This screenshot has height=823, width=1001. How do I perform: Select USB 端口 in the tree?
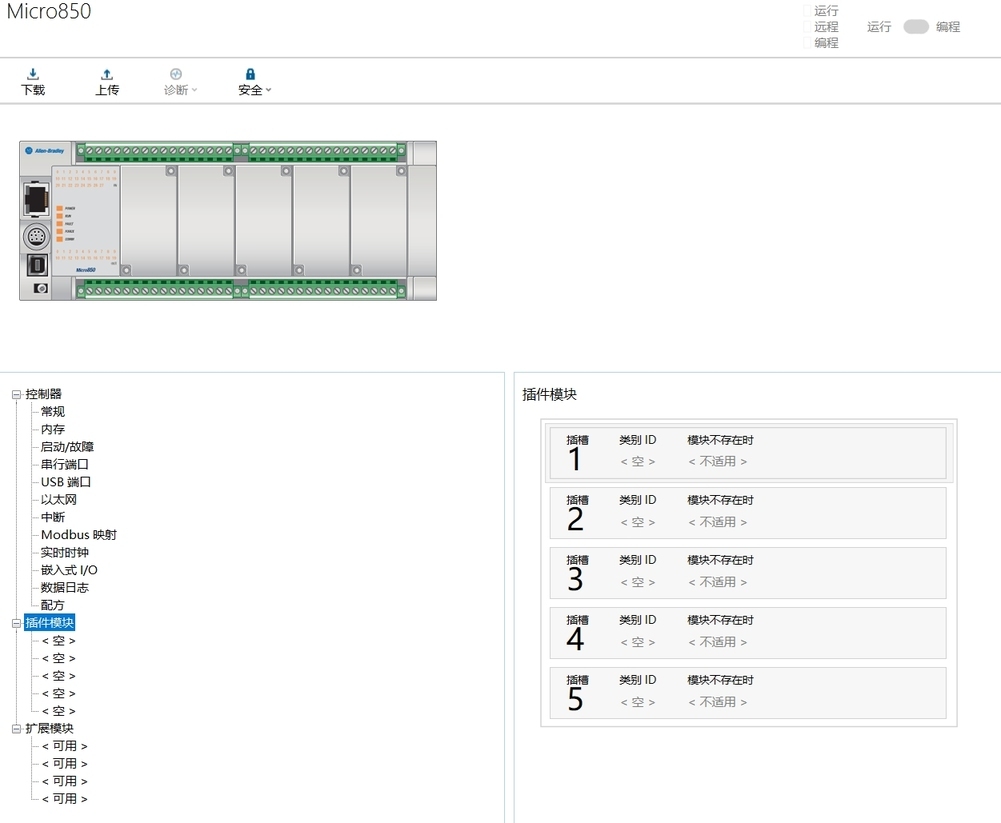coord(66,482)
